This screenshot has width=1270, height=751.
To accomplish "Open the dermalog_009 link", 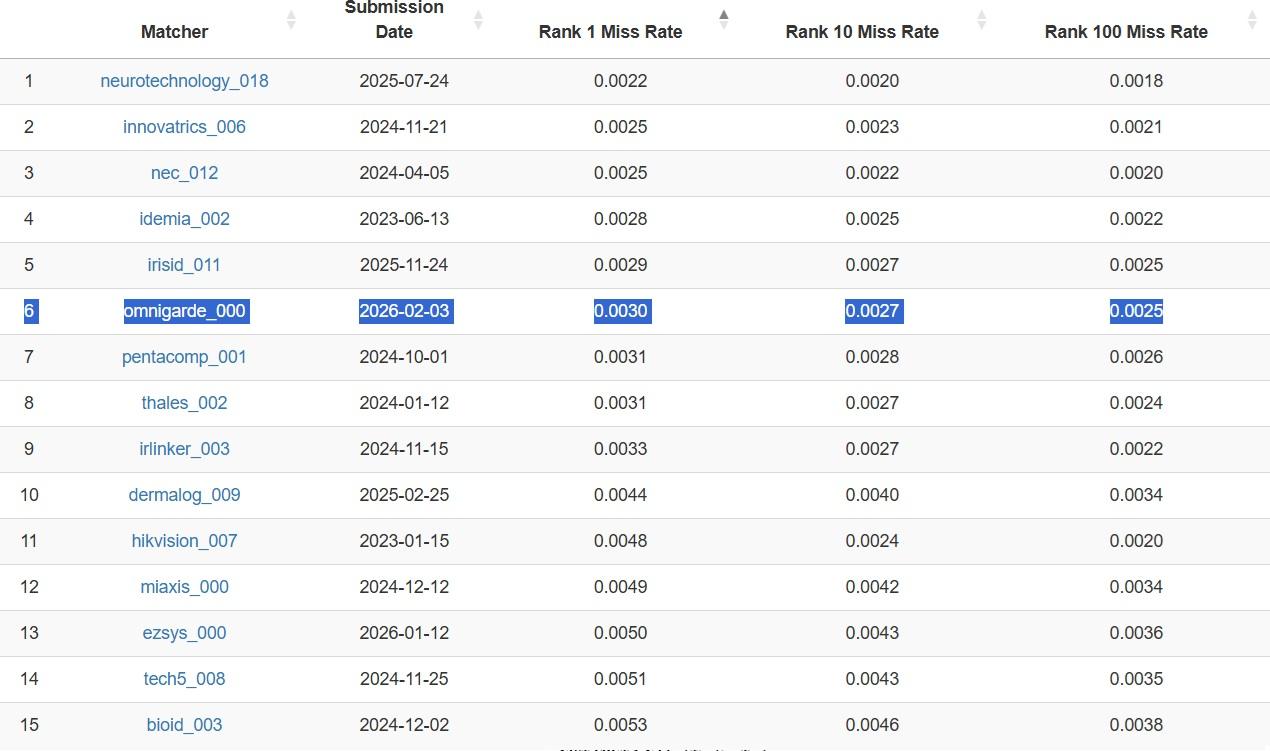I will [184, 495].
